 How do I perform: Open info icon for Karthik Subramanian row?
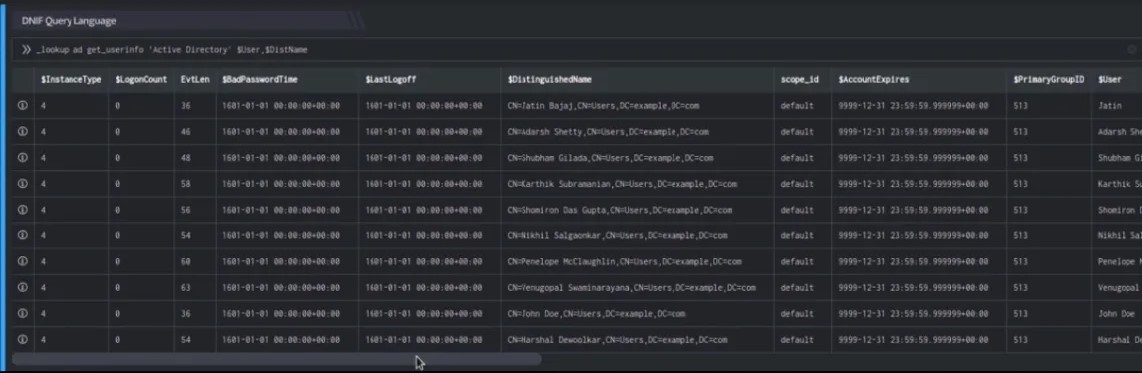point(23,184)
